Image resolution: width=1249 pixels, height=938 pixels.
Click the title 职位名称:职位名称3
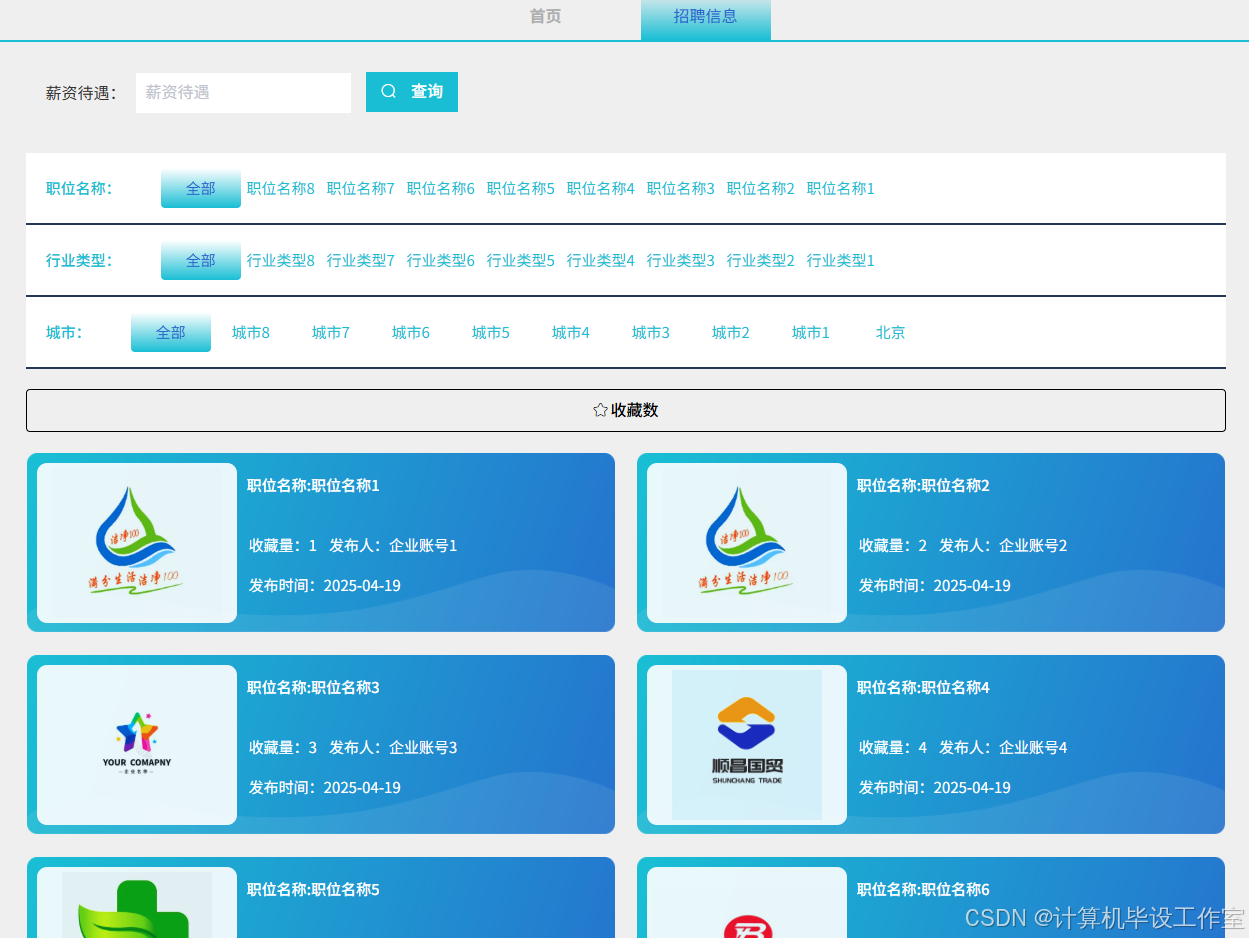coord(313,687)
